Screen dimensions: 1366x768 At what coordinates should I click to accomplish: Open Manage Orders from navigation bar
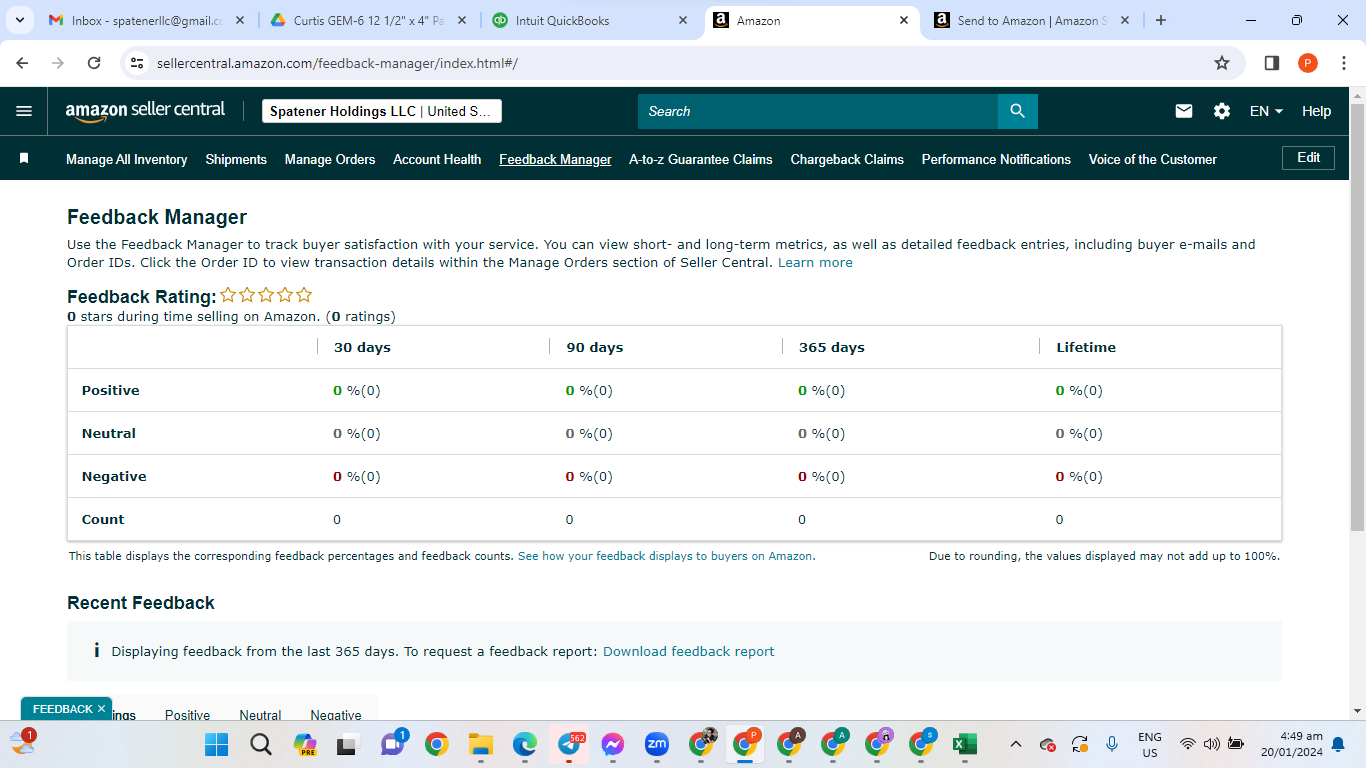point(330,159)
